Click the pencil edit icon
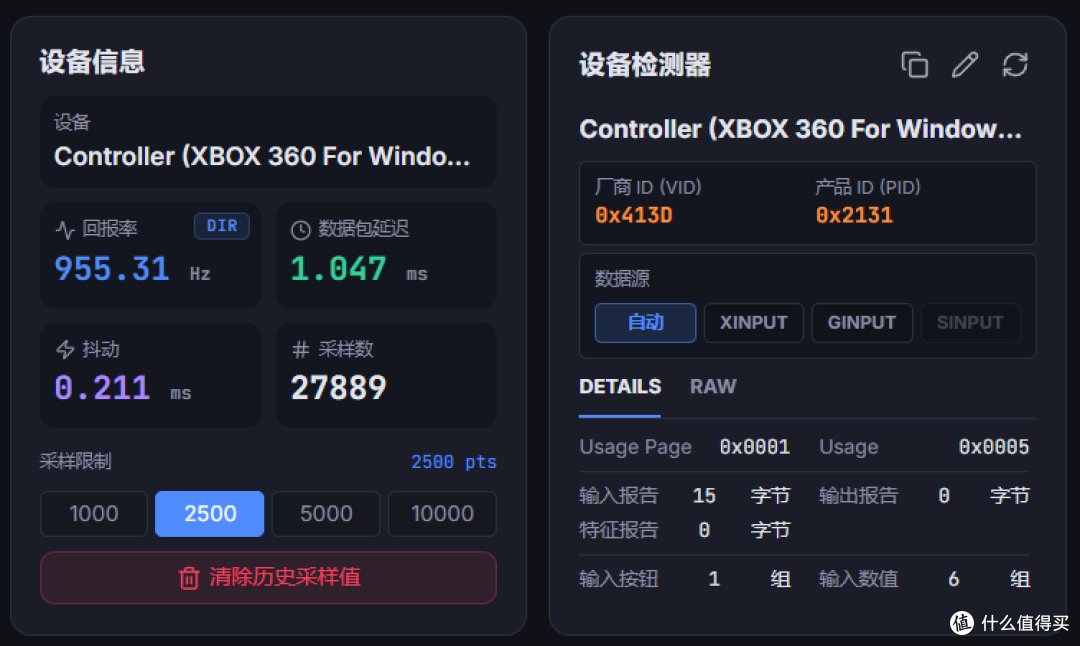Image resolution: width=1080 pixels, height=646 pixels. point(965,65)
